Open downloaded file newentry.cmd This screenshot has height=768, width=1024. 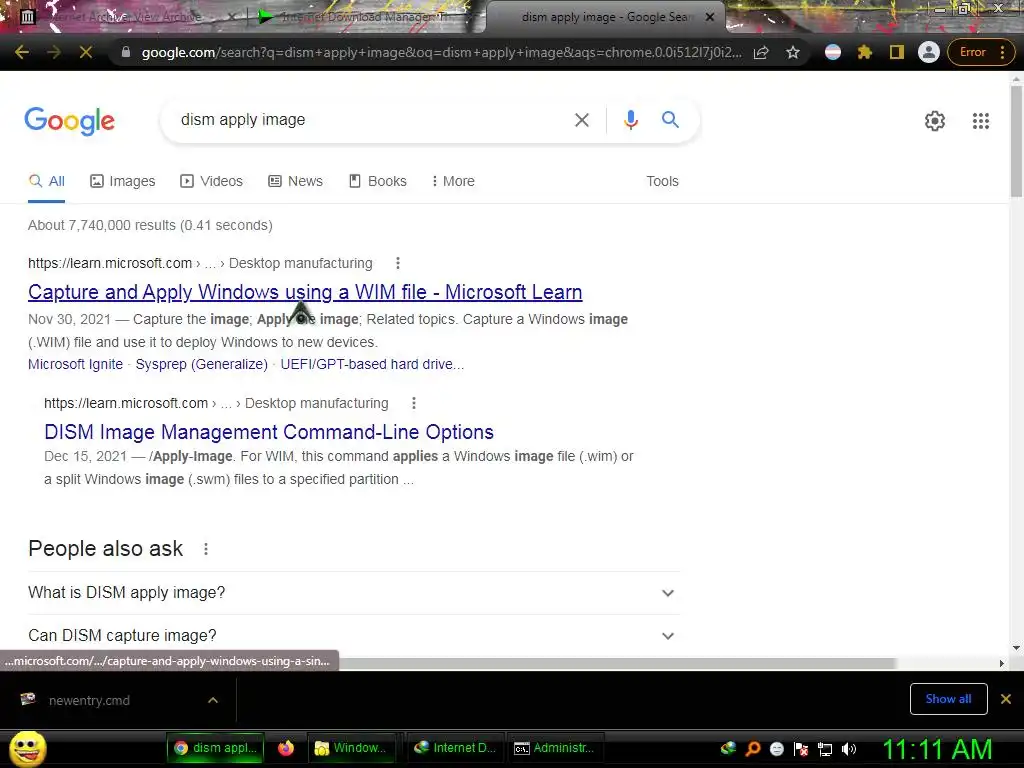[89, 701]
